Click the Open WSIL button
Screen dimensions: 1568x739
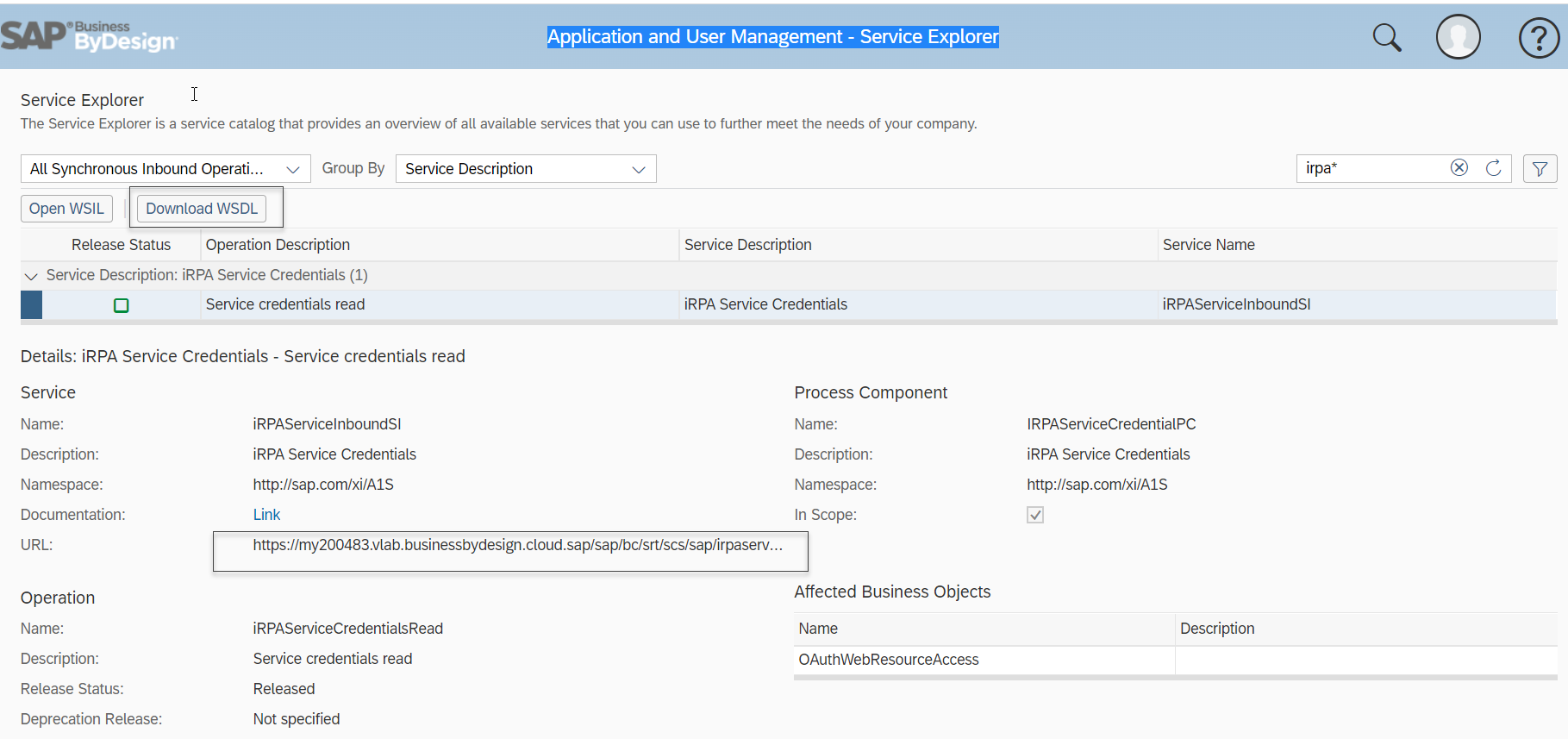66,209
